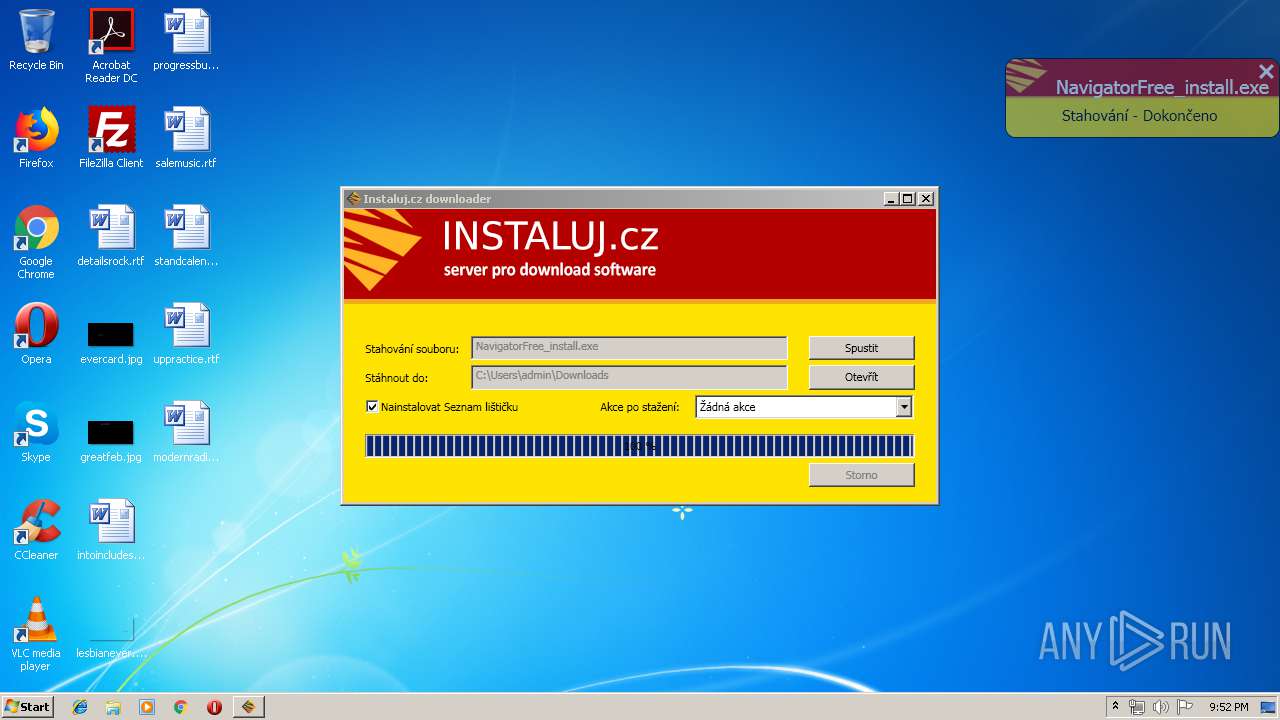
Task: Launch Acrobat Reader DC shortcut
Action: (x=111, y=46)
